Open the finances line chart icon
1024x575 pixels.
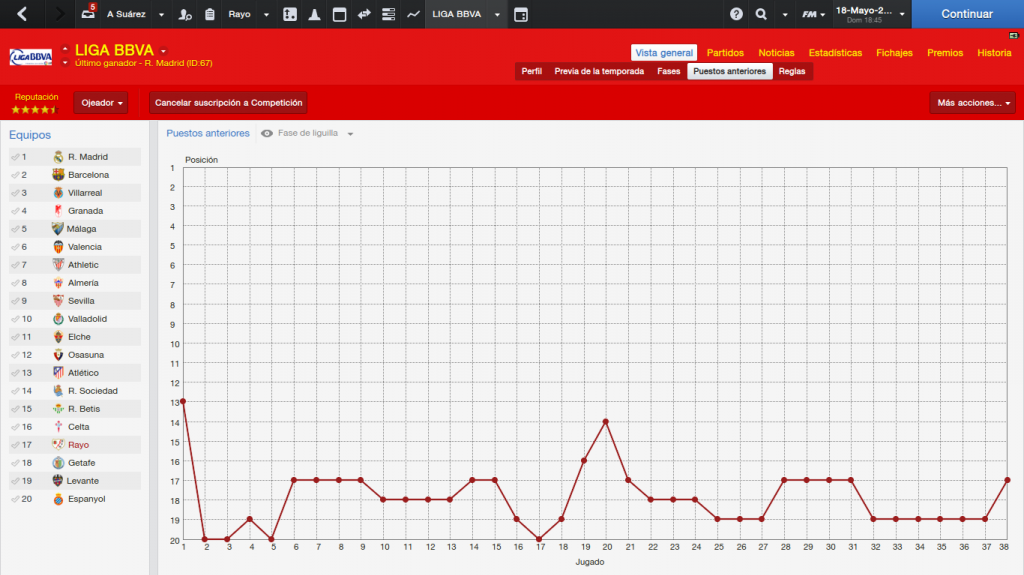pos(413,14)
